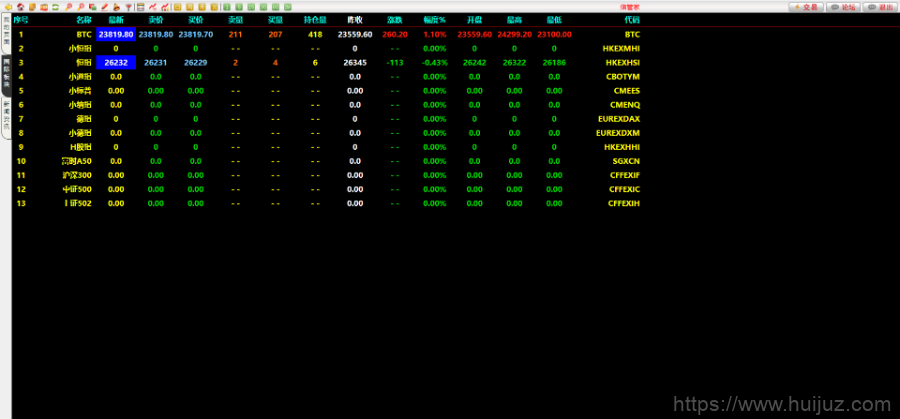Click the funnel filter icon
The image size is (900, 419).
click(x=129, y=7)
